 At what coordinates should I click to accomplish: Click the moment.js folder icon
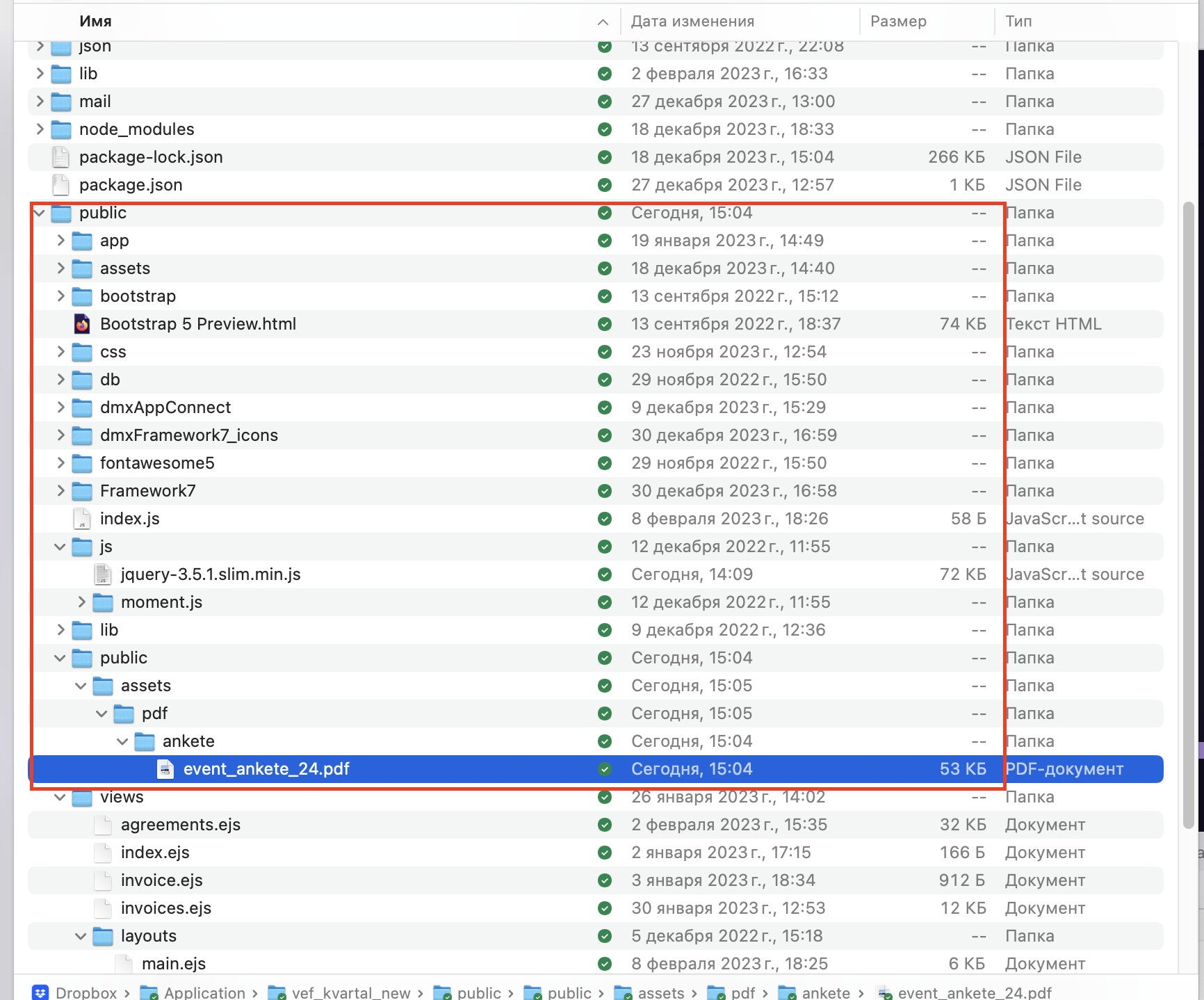(103, 602)
